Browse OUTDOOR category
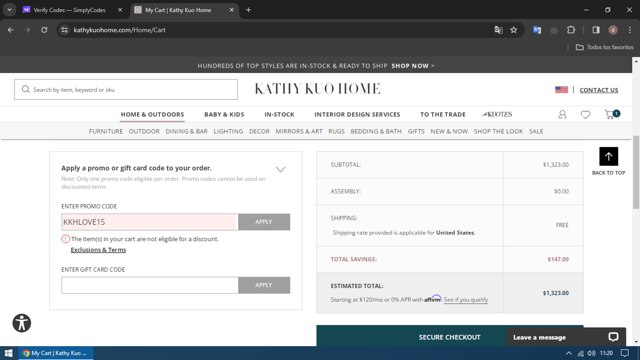 point(144,131)
